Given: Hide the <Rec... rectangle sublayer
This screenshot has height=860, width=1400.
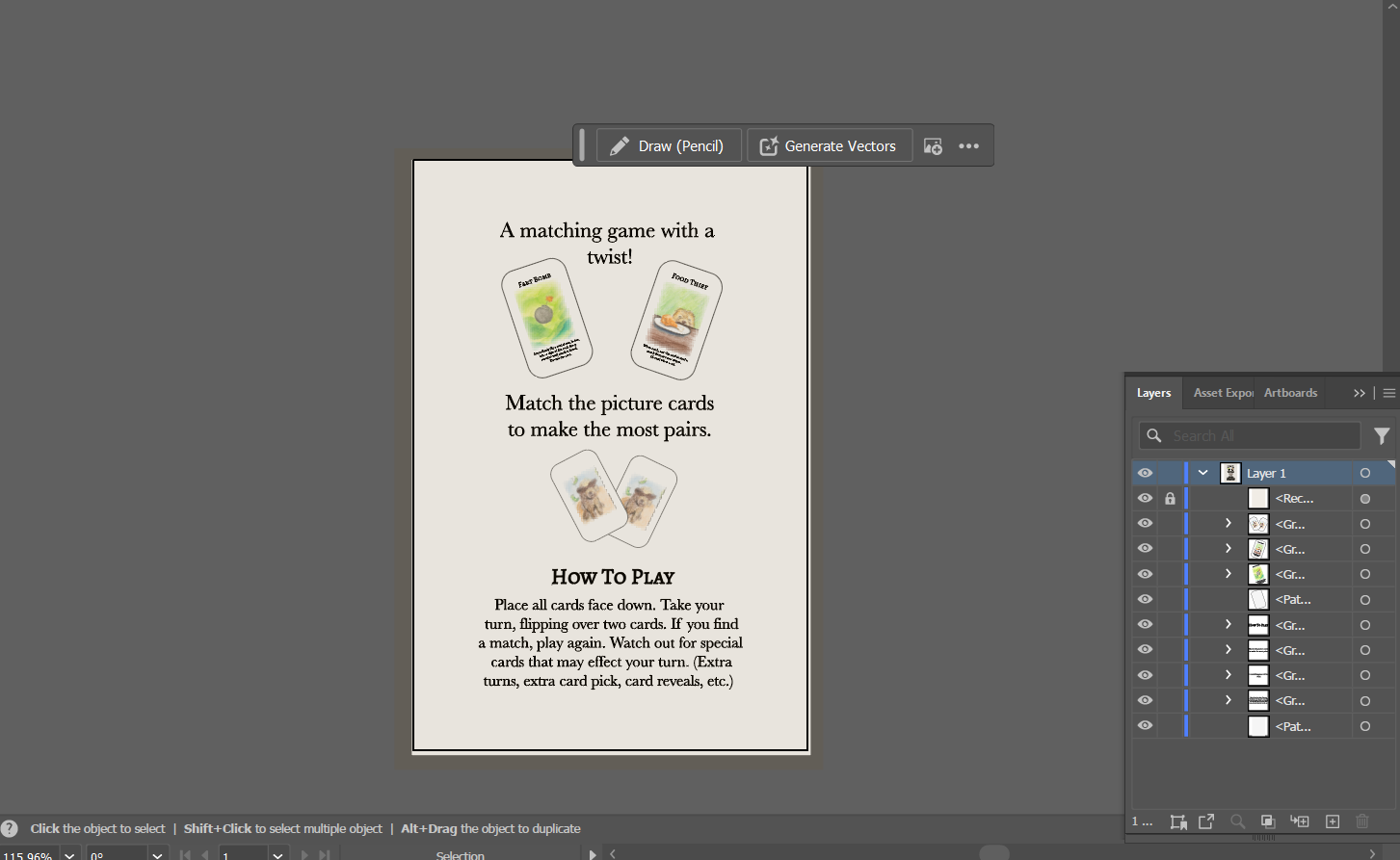Looking at the screenshot, I should coord(1145,498).
